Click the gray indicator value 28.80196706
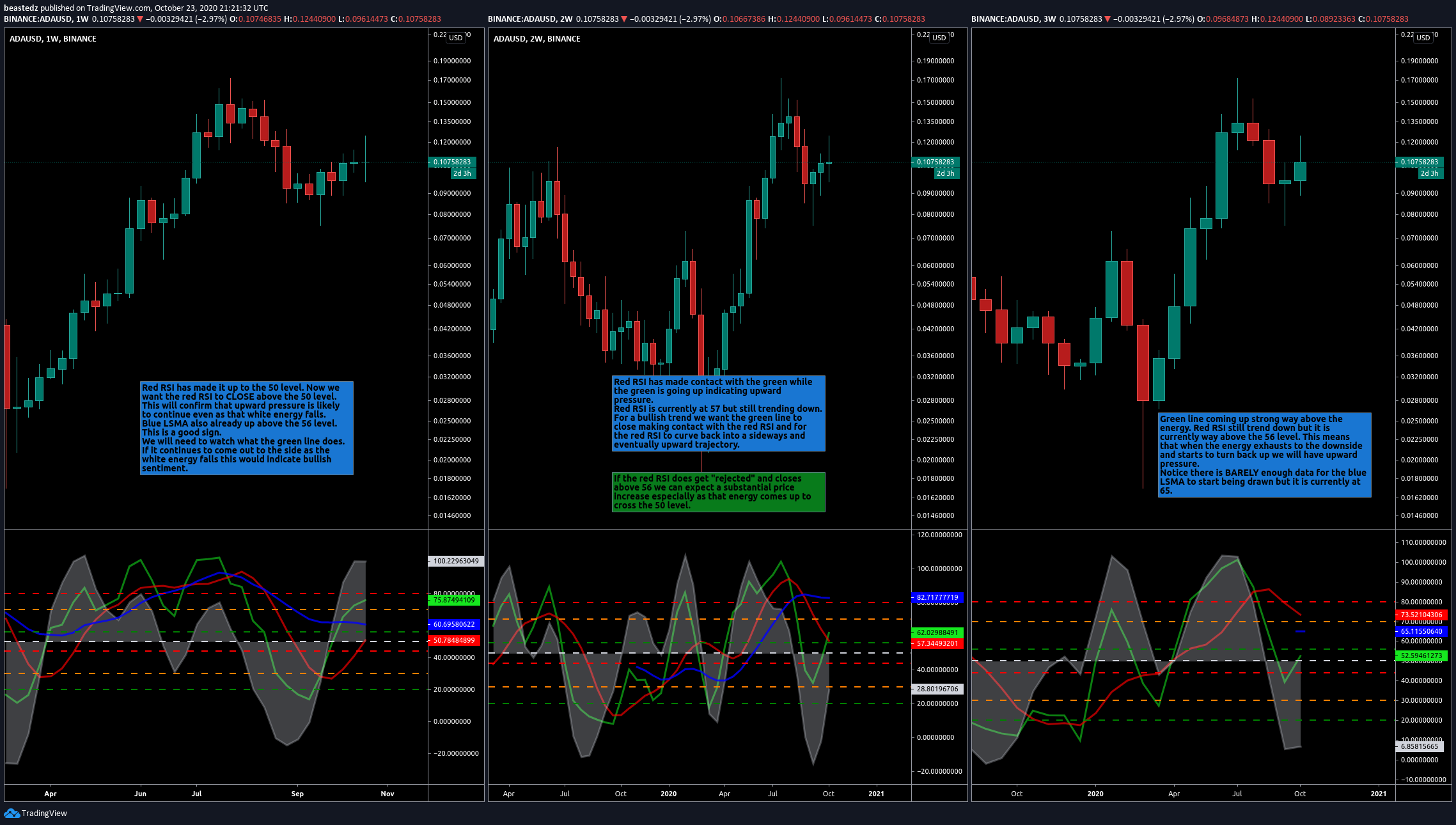Viewport: 1456px width, 825px height. tap(938, 689)
